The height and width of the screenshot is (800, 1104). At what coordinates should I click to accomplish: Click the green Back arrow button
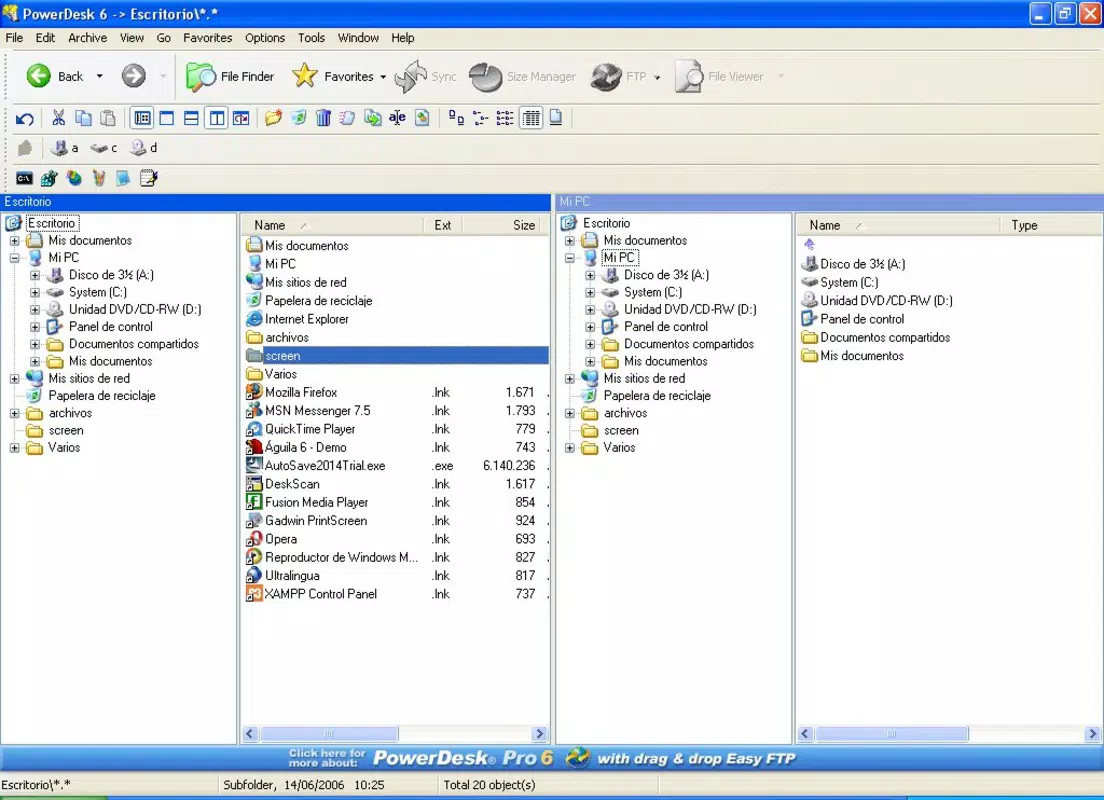[x=39, y=76]
